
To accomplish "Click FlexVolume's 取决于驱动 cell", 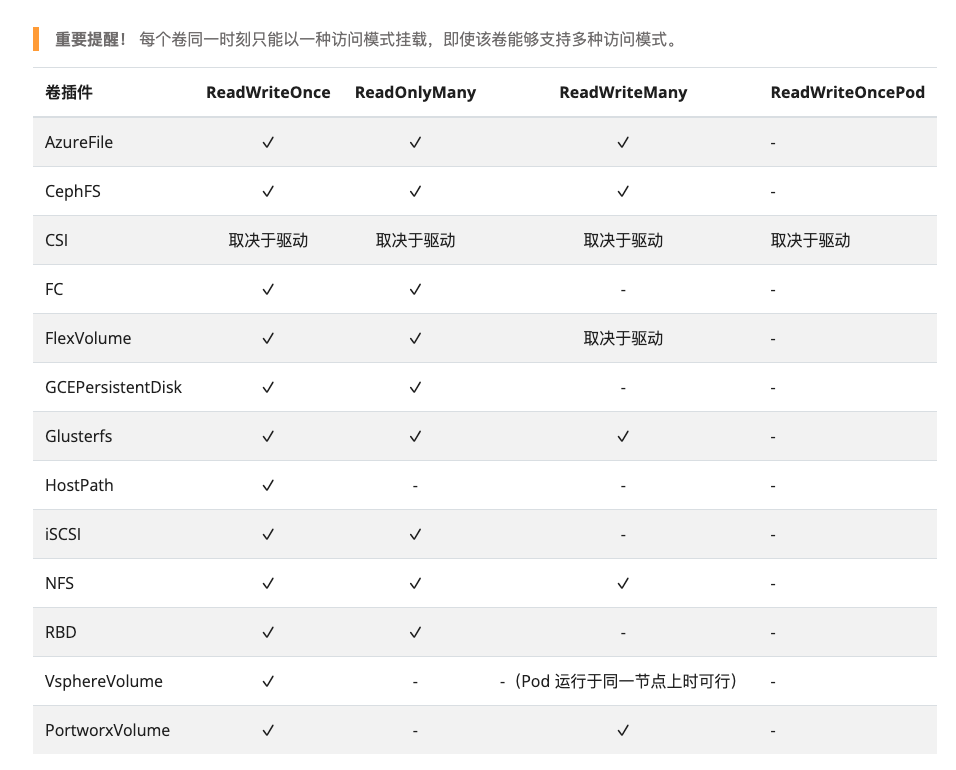I will point(623,339).
